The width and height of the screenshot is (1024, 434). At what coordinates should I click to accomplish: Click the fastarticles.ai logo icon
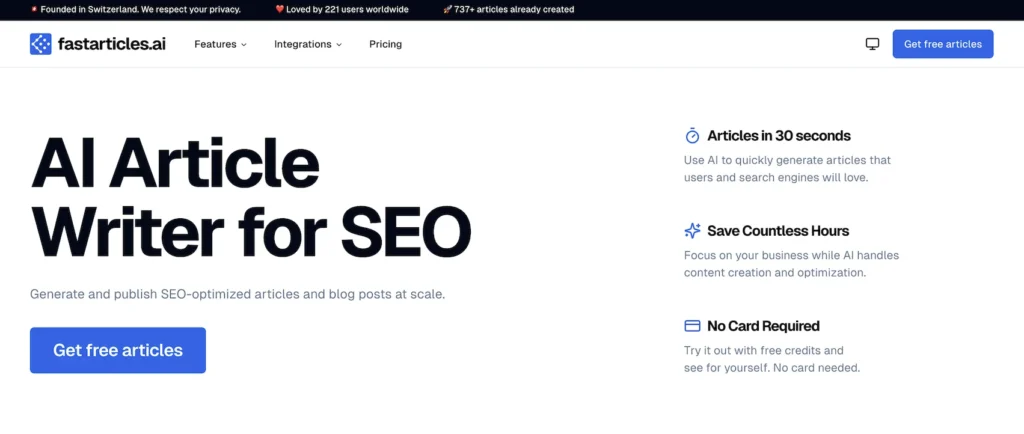click(x=41, y=44)
